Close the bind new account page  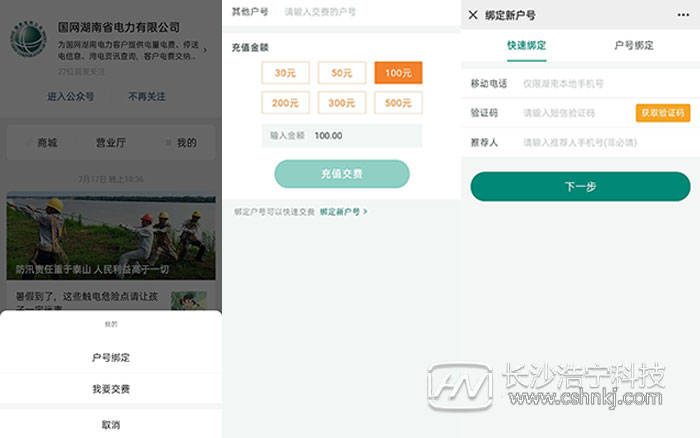click(x=473, y=15)
